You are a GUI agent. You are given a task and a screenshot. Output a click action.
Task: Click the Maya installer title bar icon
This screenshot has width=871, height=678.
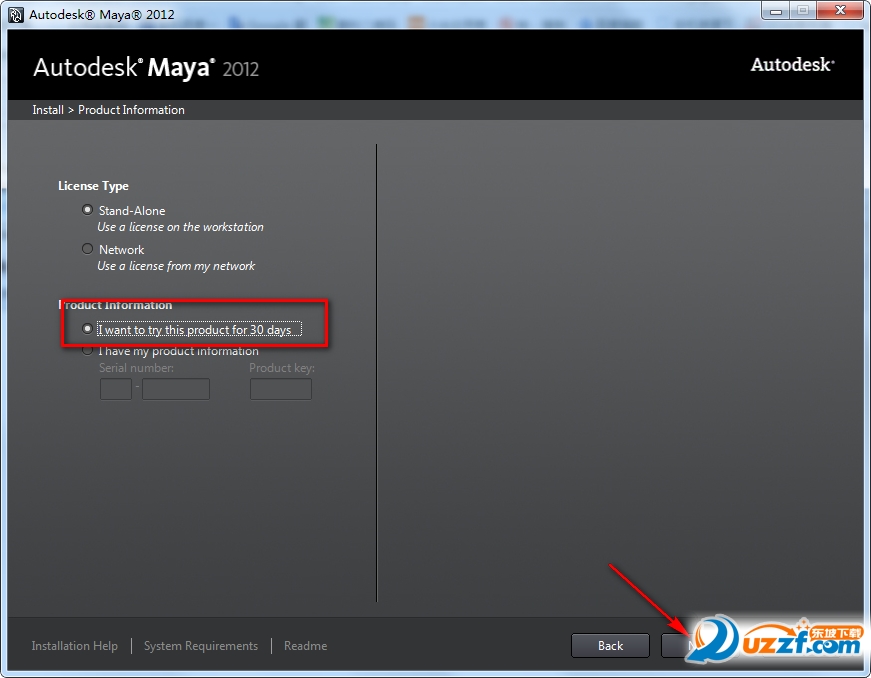pos(16,14)
